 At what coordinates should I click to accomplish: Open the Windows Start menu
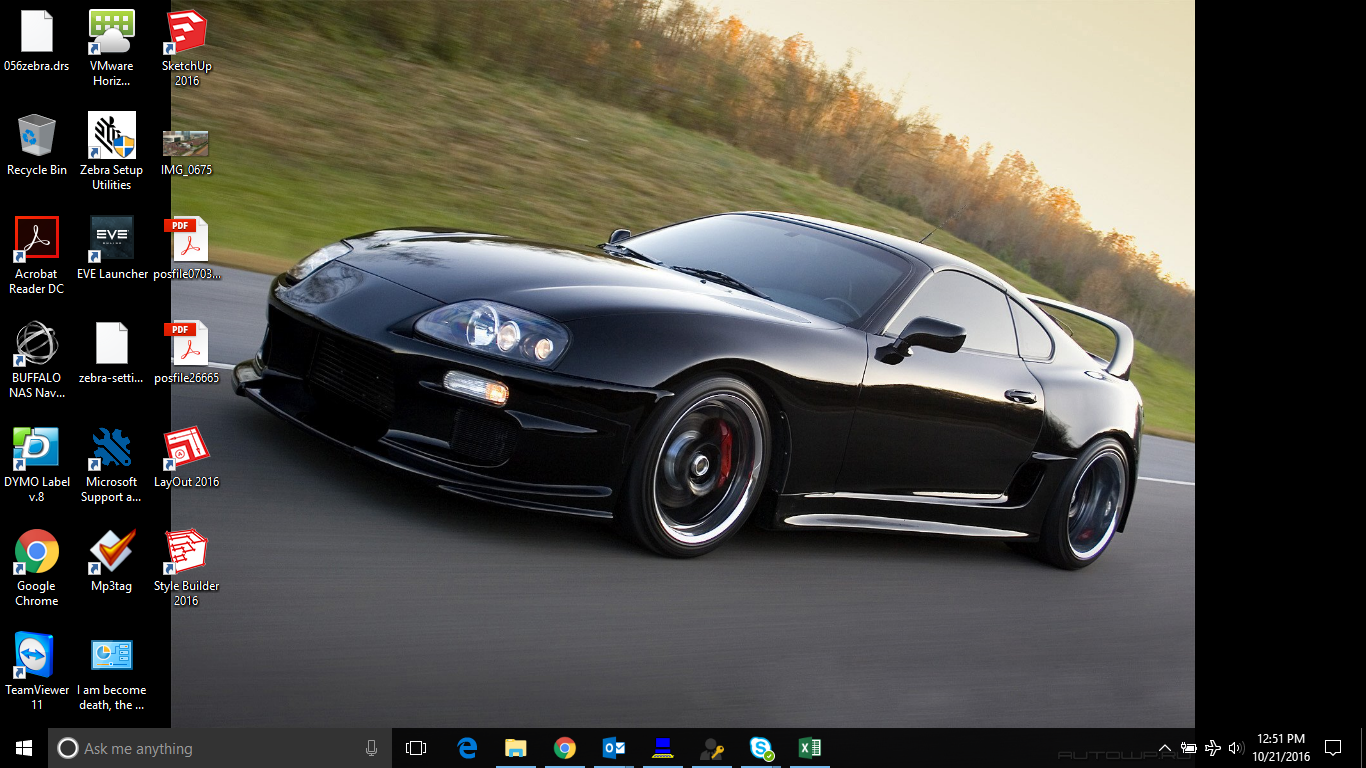pyautogui.click(x=24, y=748)
